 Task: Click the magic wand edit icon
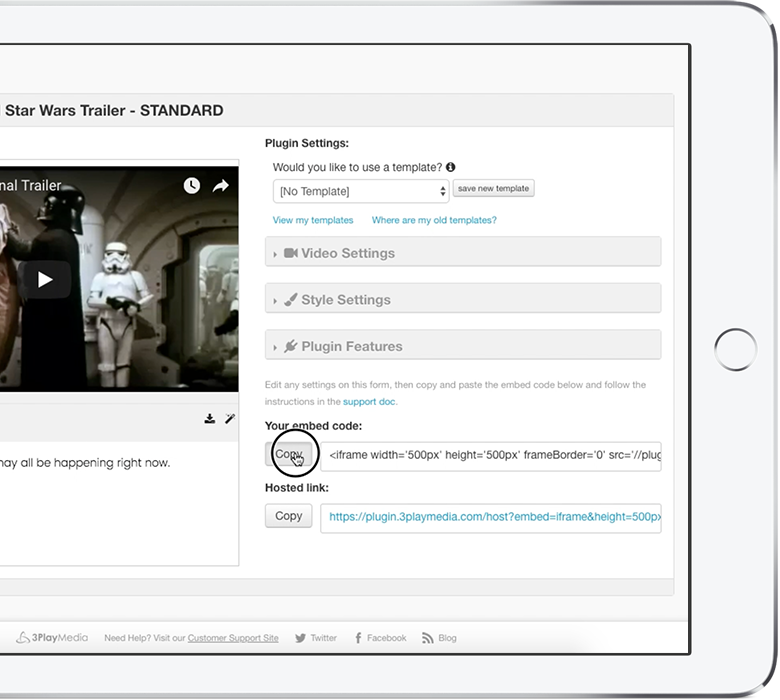tap(230, 419)
